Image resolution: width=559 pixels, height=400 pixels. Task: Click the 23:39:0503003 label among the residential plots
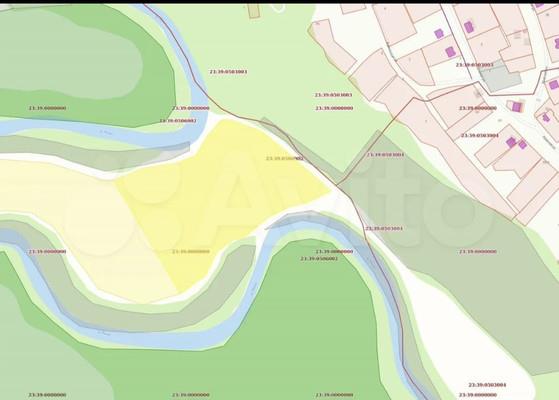pos(475,65)
